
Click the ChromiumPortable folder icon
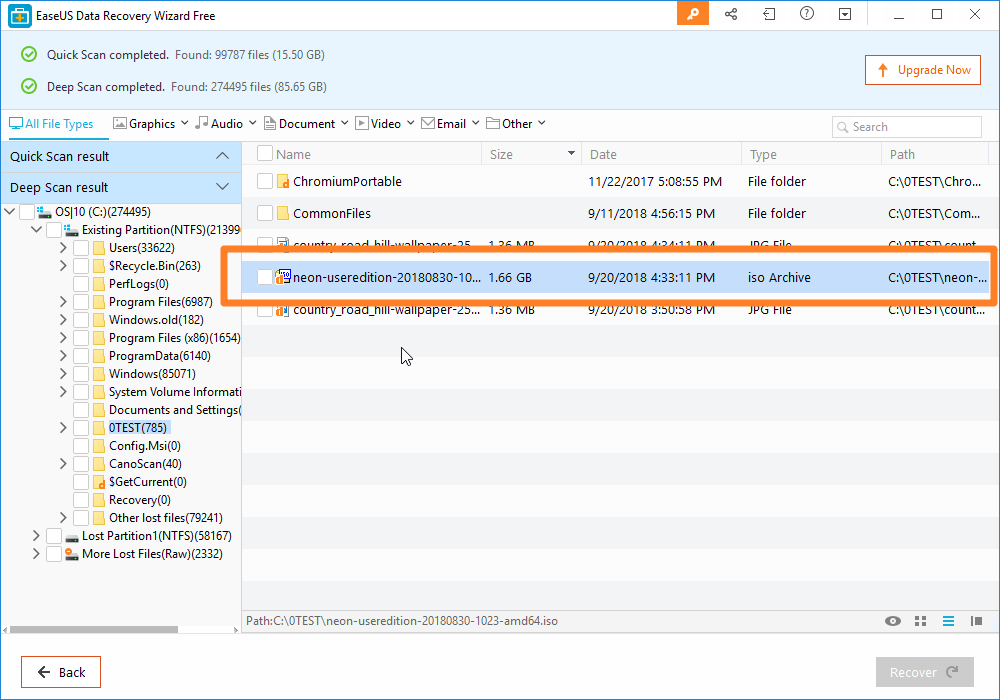click(x=283, y=182)
